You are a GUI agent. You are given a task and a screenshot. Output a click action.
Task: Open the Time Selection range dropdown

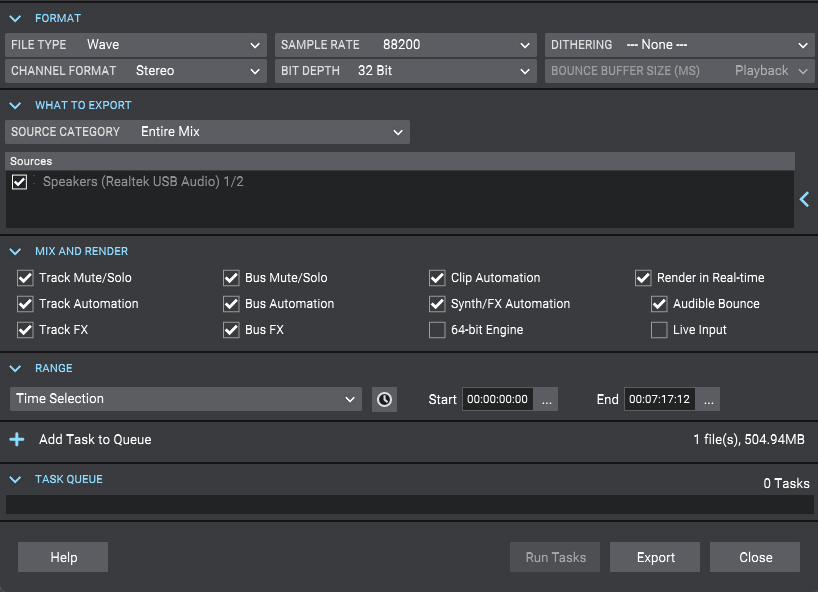[185, 399]
